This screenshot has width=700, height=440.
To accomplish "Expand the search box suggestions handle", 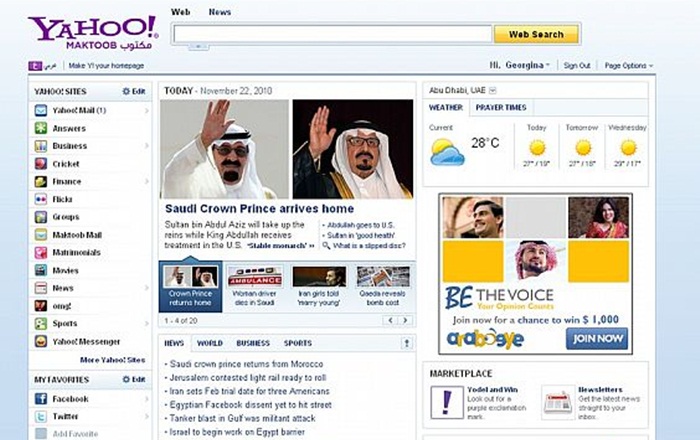I will (x=198, y=46).
